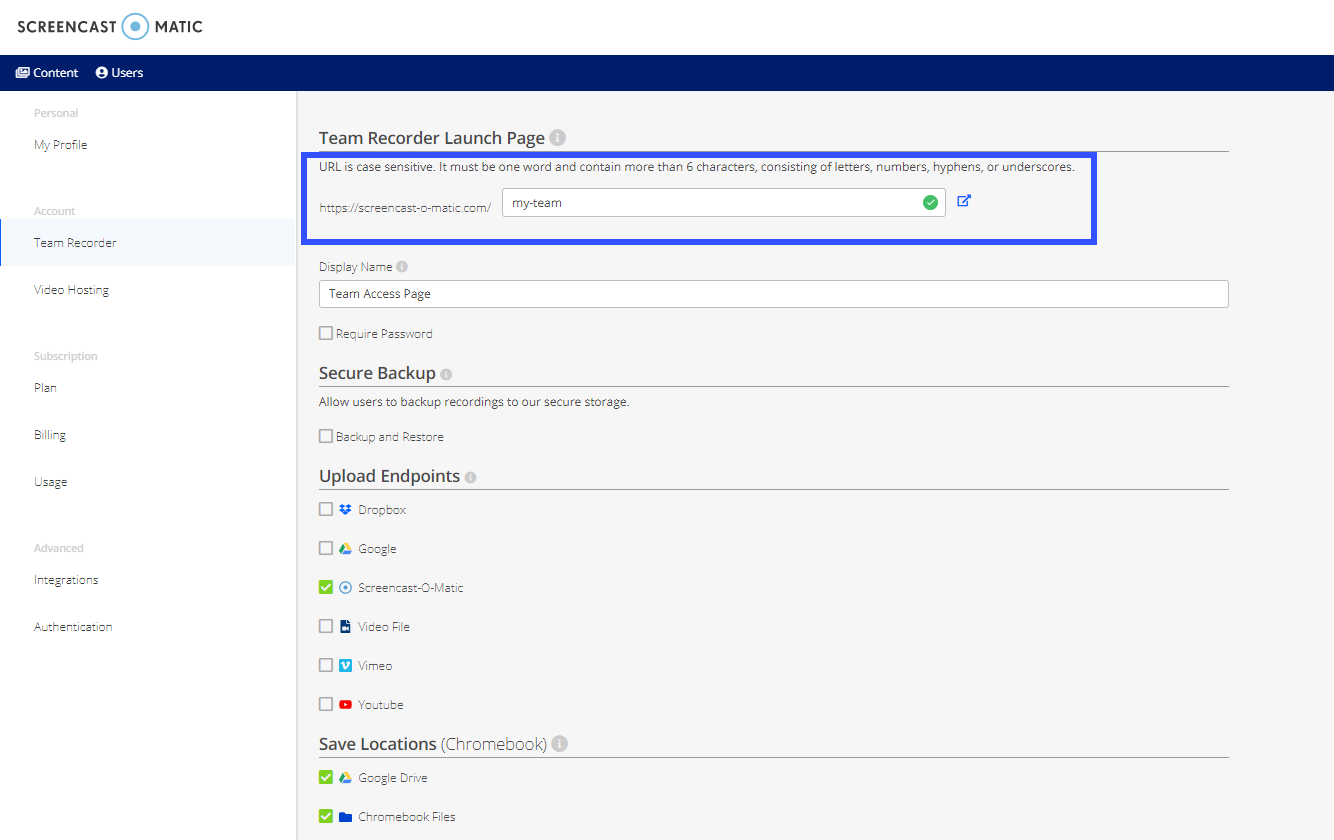This screenshot has width=1334, height=840.
Task: Click the Vimeo logo icon
Action: [x=346, y=665]
